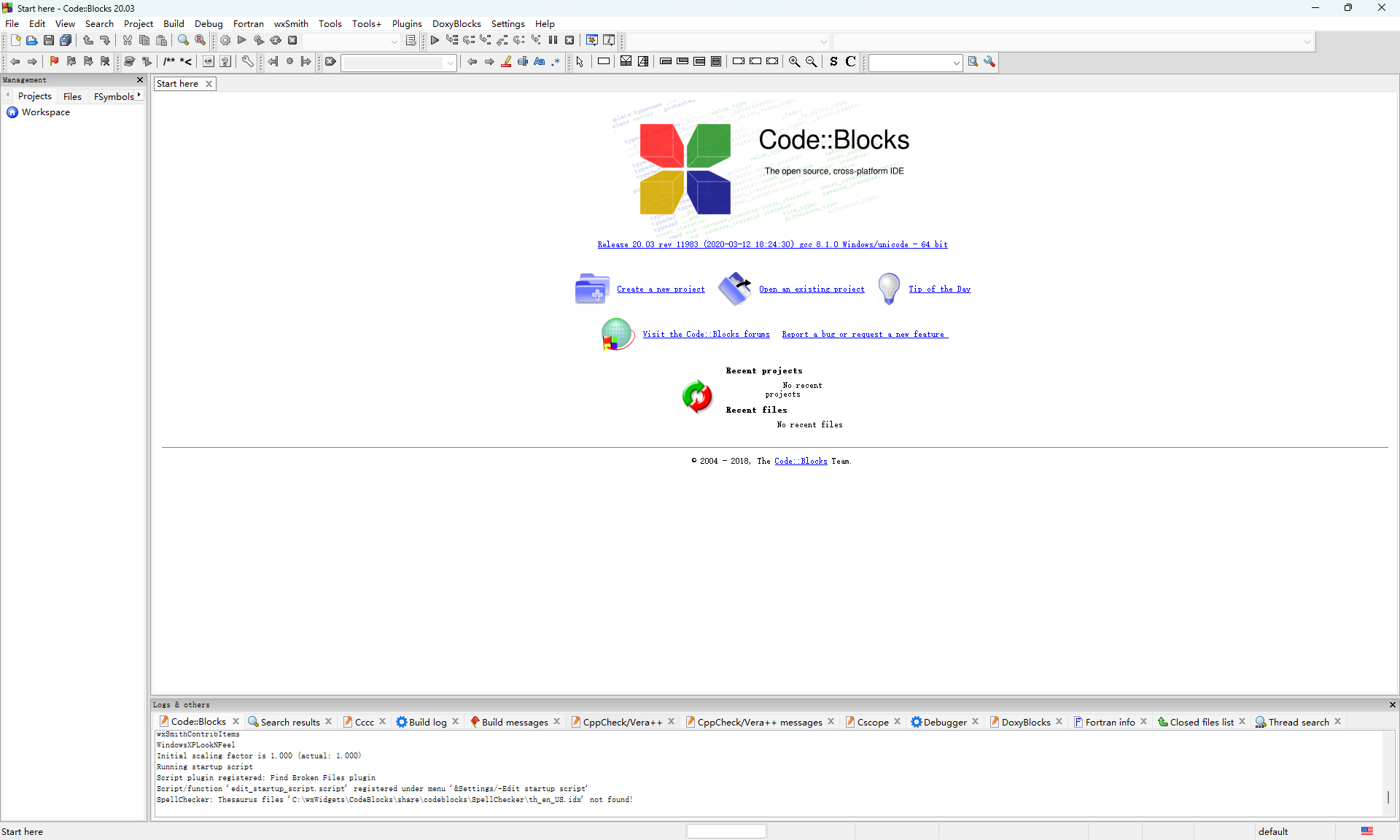Switch to the Build messages tab
1400x840 pixels.
514,722
